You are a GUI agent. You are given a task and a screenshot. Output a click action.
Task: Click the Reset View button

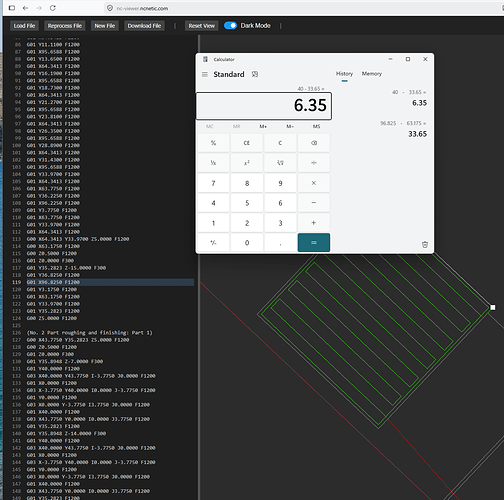coord(202,26)
